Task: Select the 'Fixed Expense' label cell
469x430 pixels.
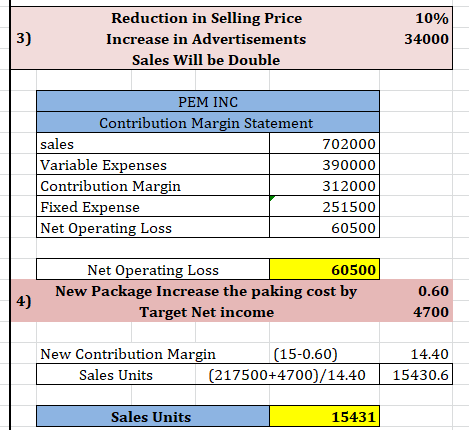Action: pos(153,207)
